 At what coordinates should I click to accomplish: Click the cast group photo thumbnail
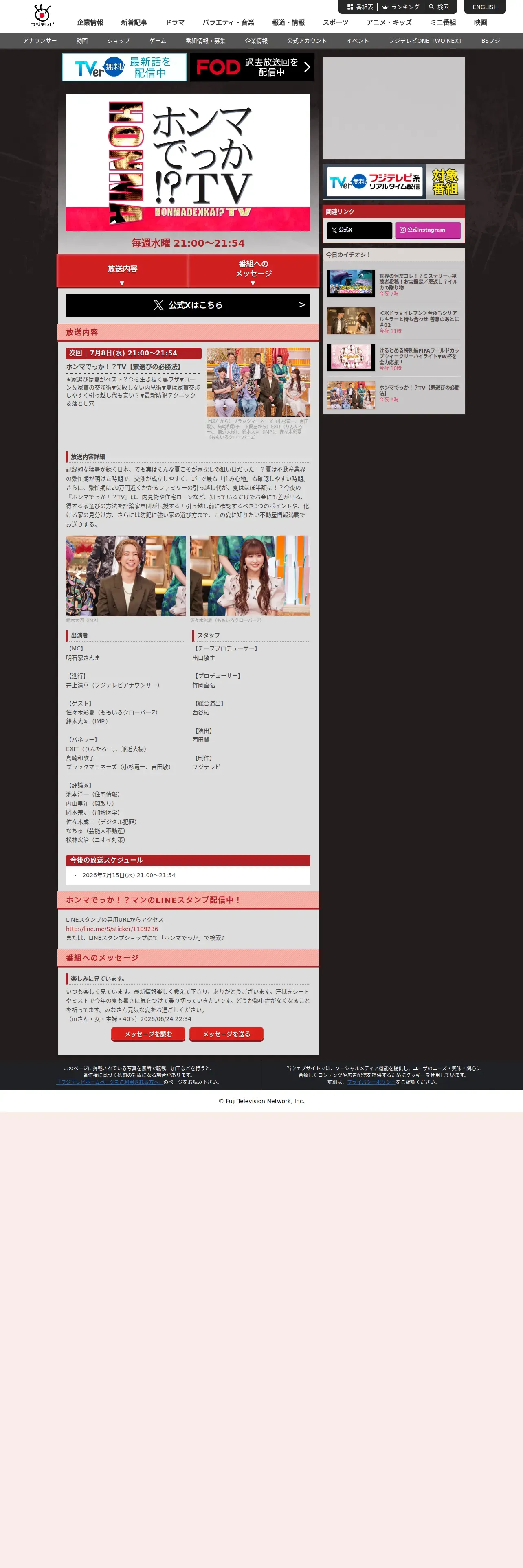[x=258, y=382]
